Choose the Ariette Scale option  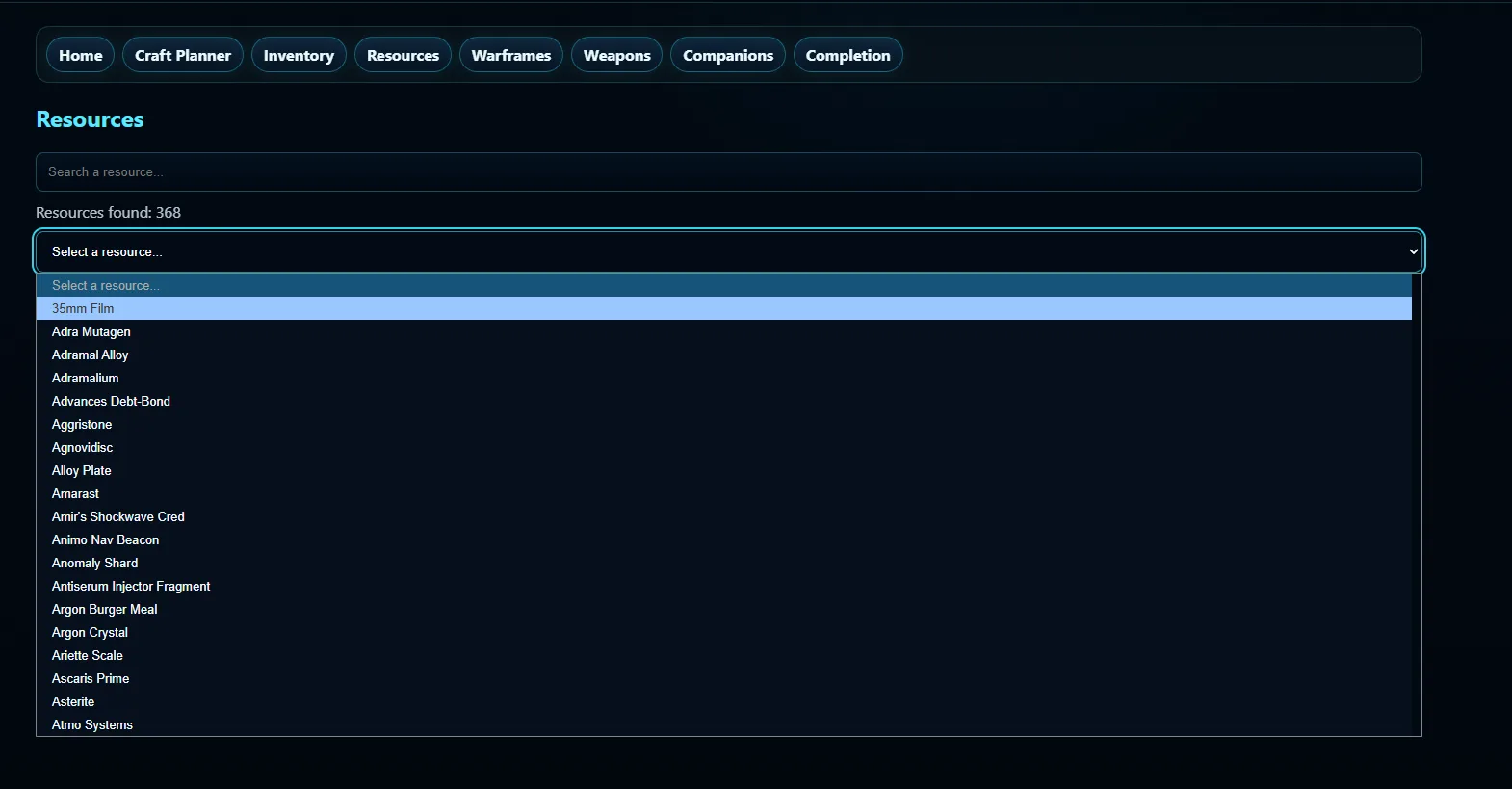click(x=724, y=655)
